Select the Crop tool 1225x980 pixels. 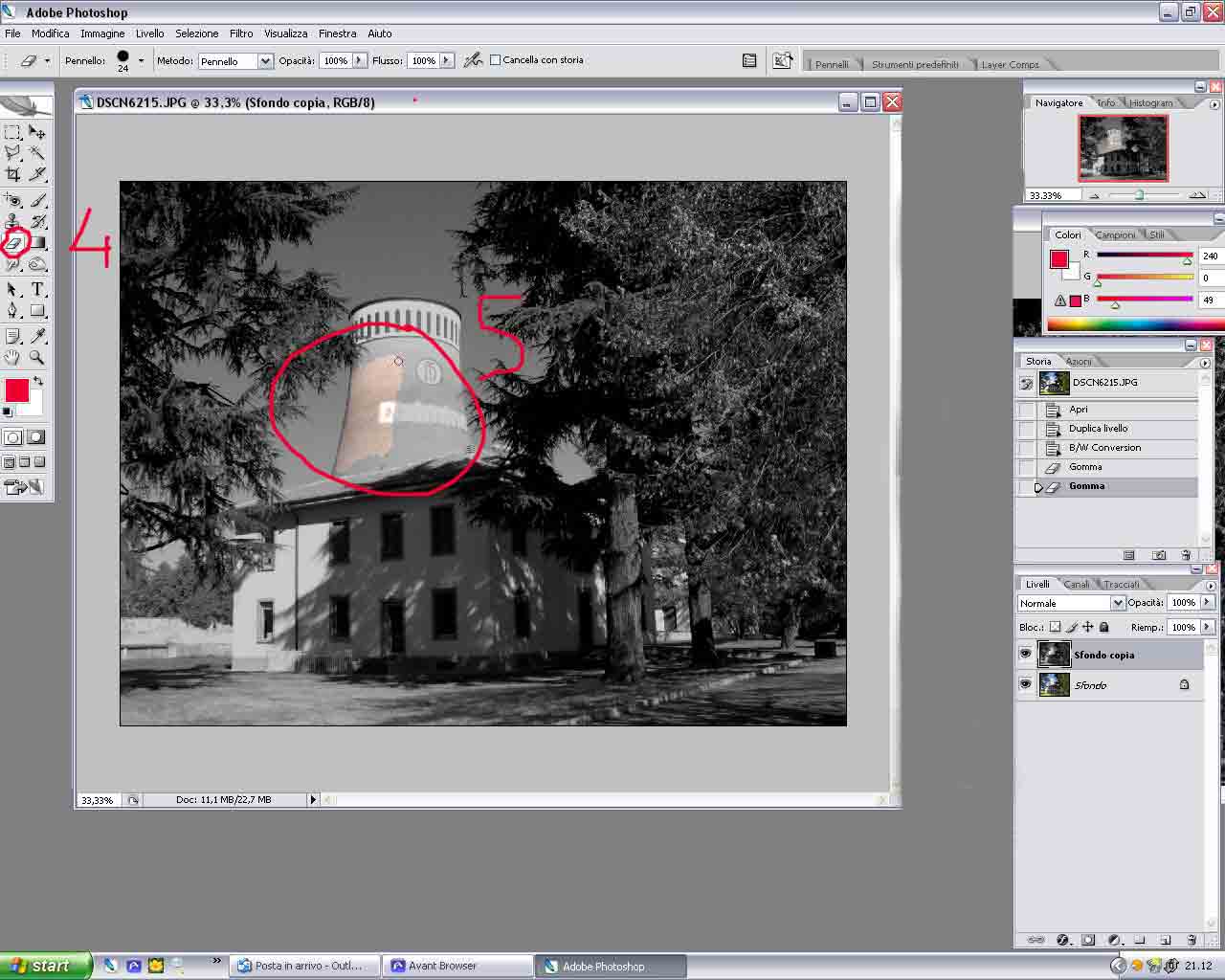coord(13,174)
